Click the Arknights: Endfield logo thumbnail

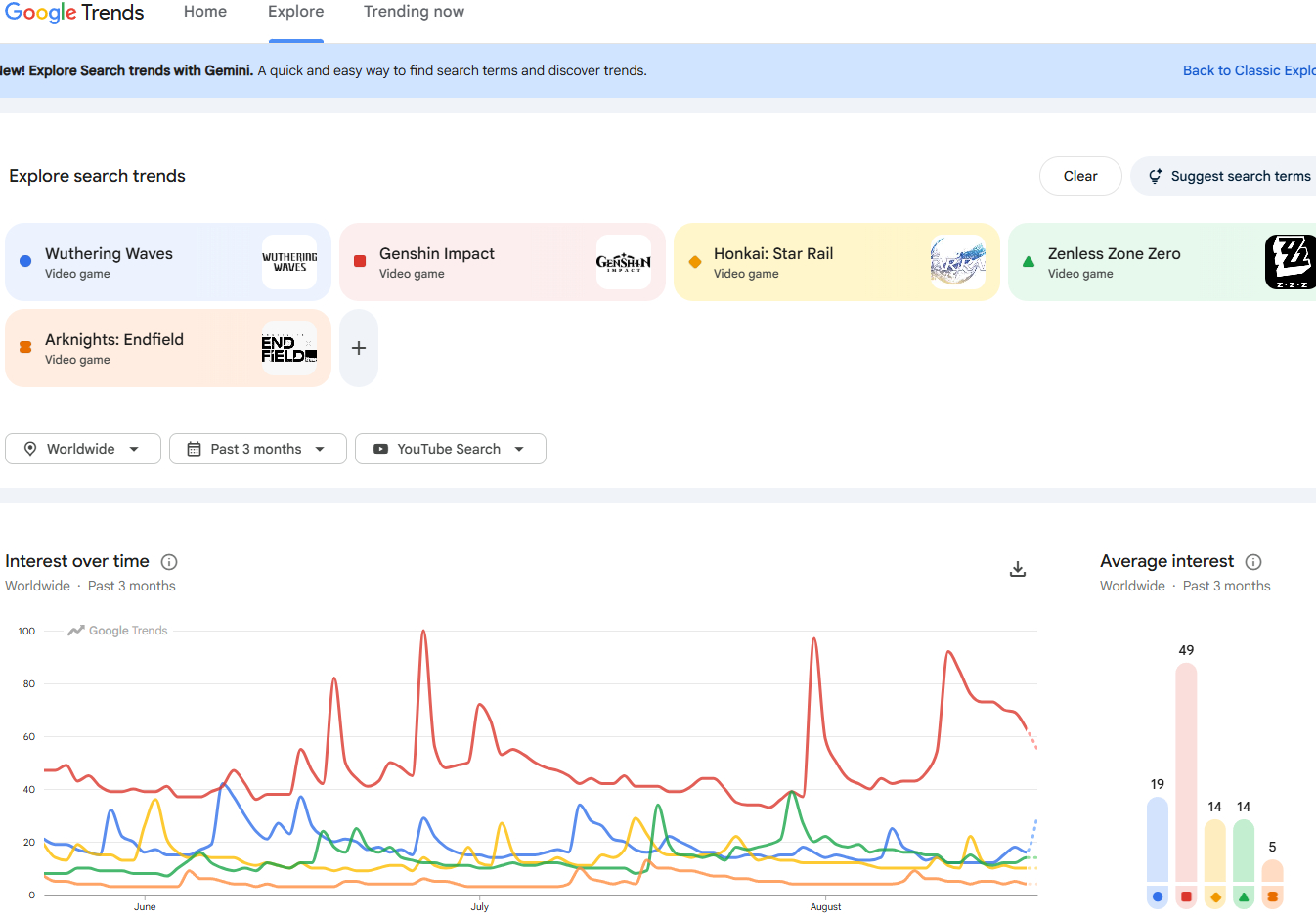click(x=289, y=348)
